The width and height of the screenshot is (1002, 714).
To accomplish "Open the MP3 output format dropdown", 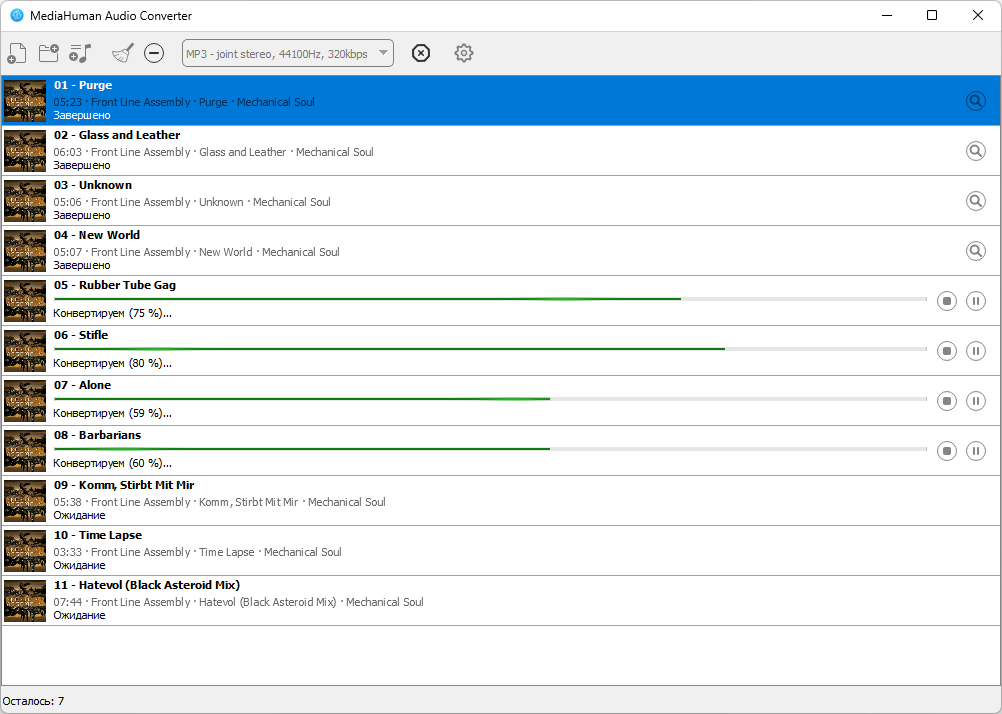I will tap(288, 53).
